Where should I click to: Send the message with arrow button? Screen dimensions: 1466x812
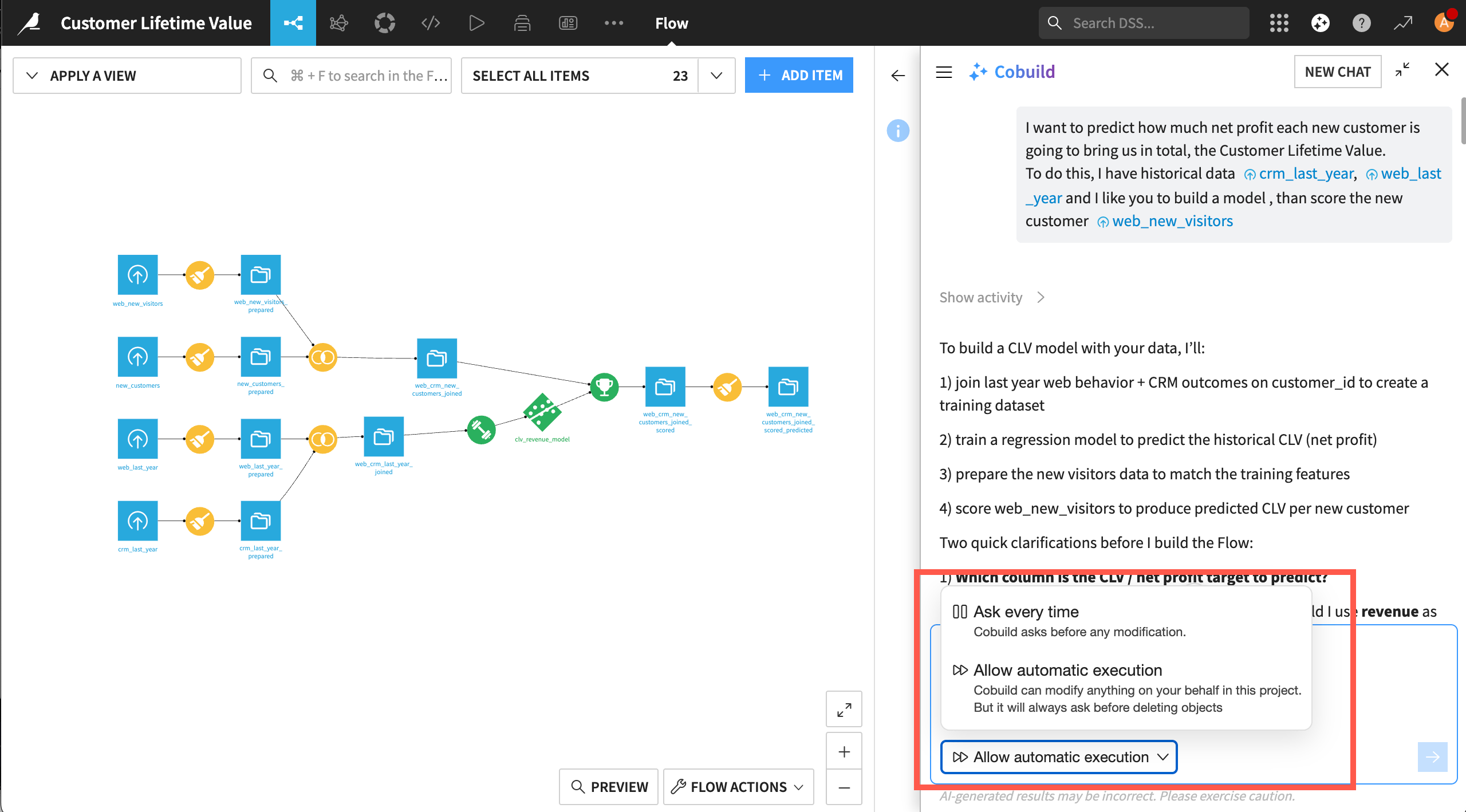click(1432, 757)
